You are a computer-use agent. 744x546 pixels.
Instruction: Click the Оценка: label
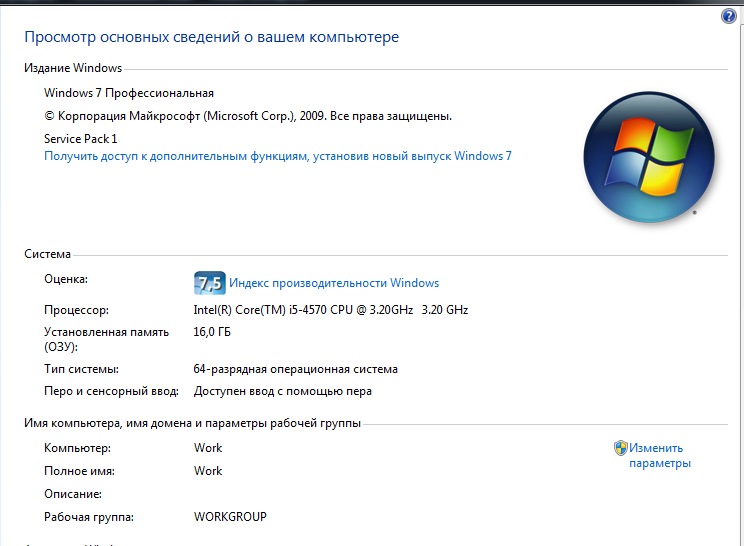[66, 279]
